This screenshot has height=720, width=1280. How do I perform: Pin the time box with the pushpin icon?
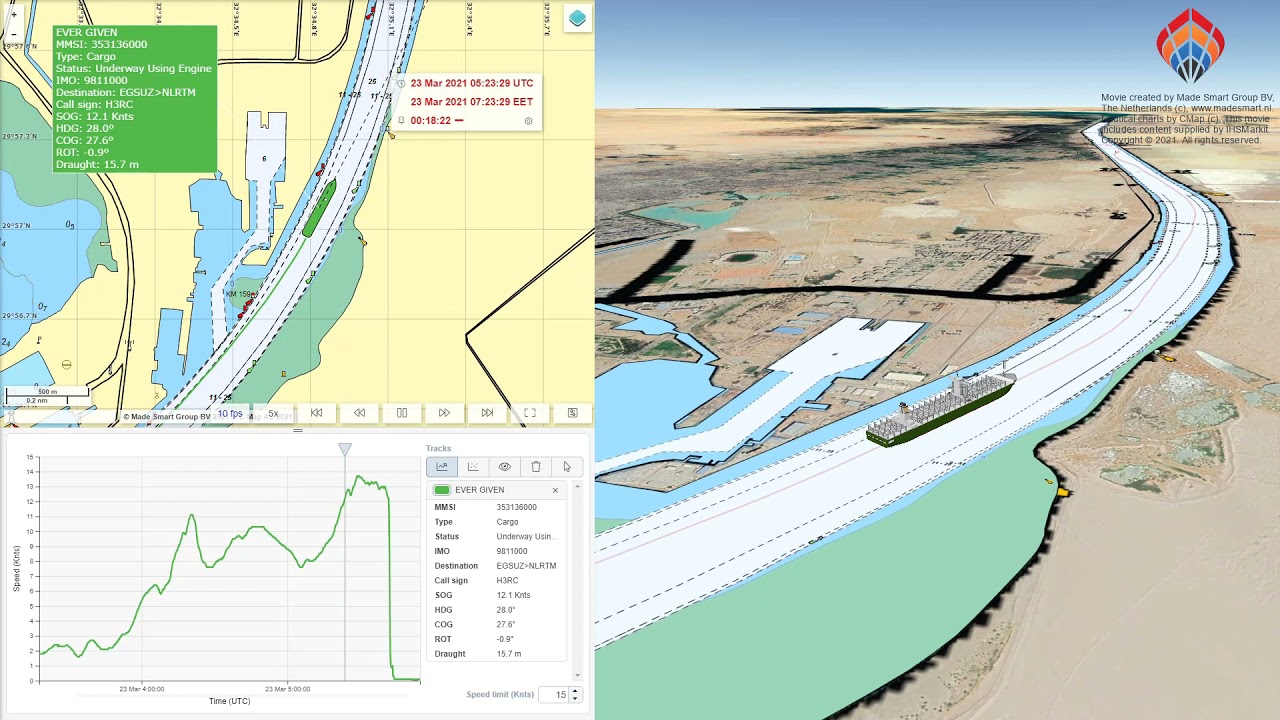(400, 121)
